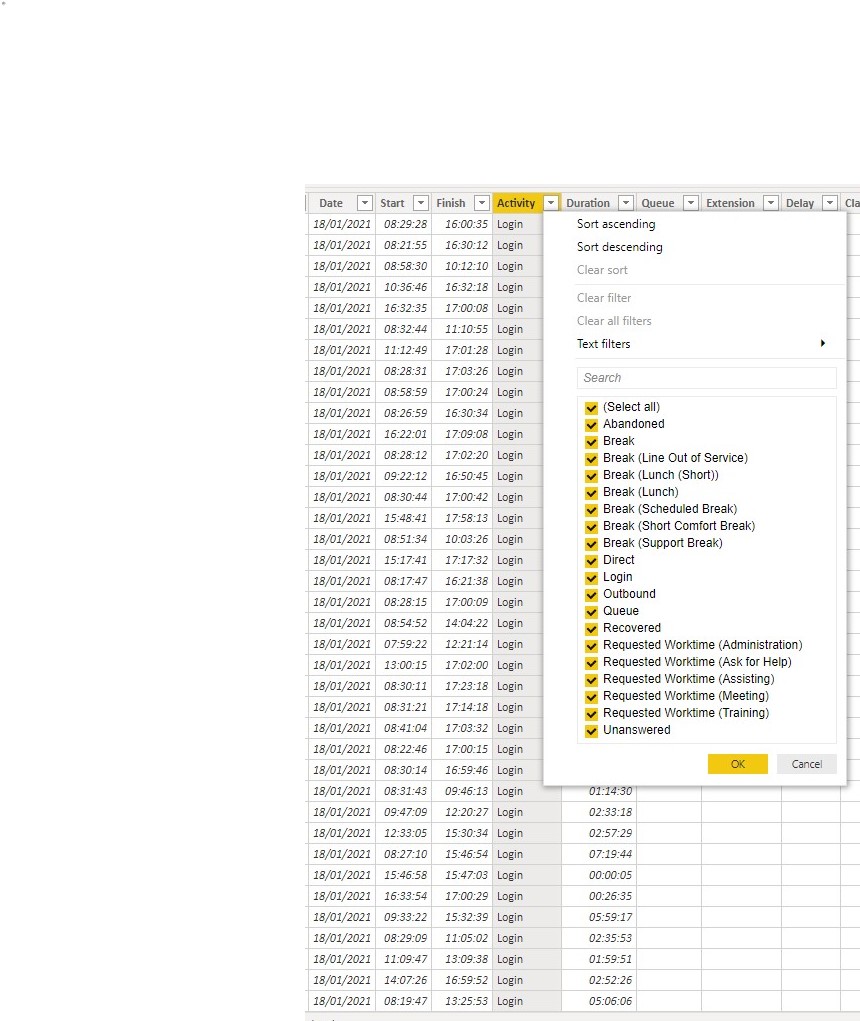Uncheck the Outbound checkbox
Screen dimensions: 860x1021
pos(591,594)
